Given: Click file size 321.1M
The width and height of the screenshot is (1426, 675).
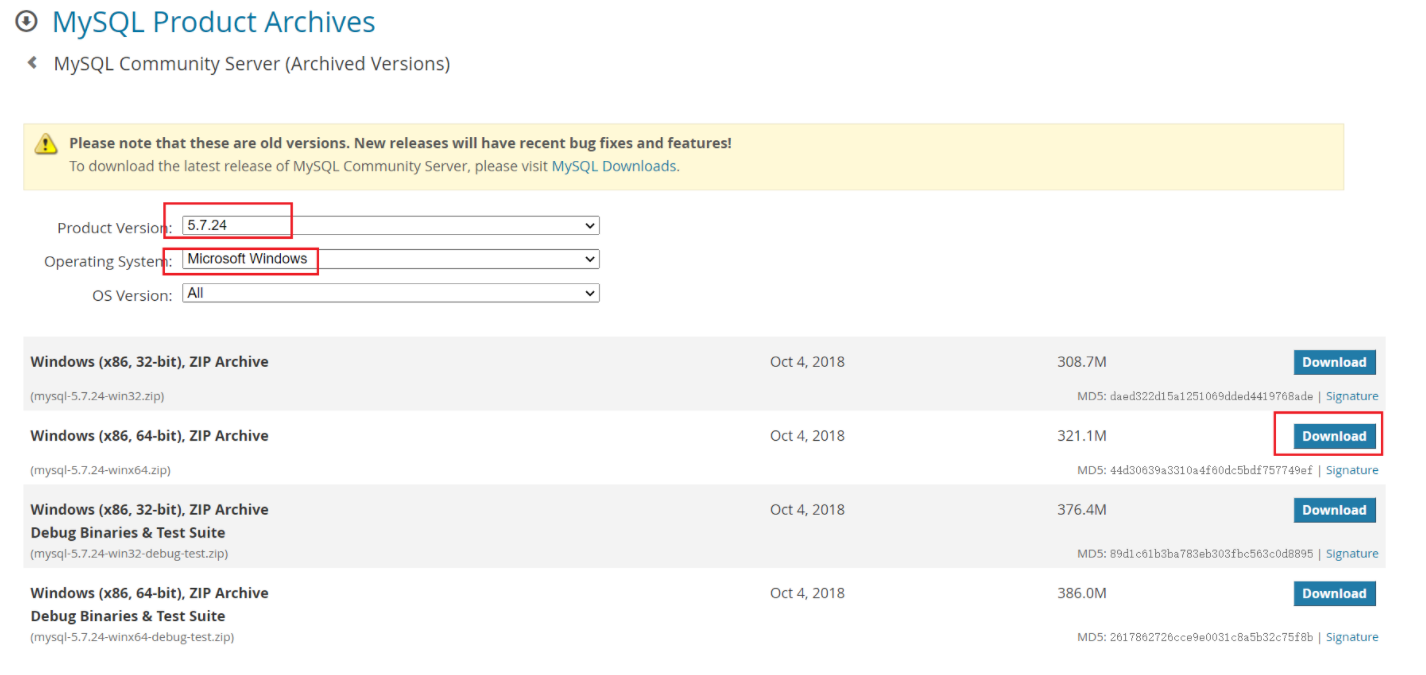Looking at the screenshot, I should pos(1082,436).
